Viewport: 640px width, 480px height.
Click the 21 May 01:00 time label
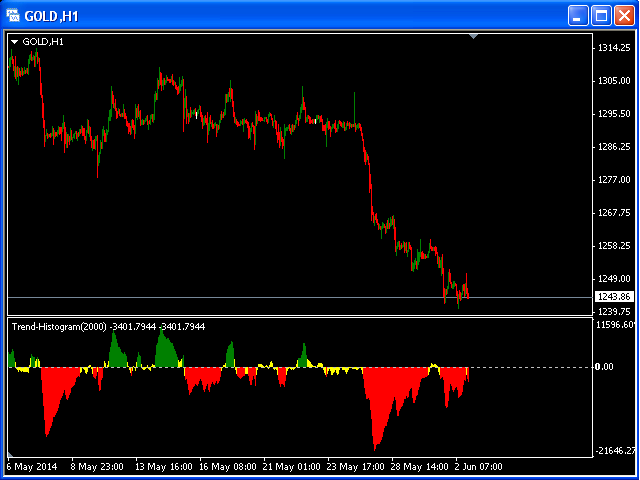(292, 466)
